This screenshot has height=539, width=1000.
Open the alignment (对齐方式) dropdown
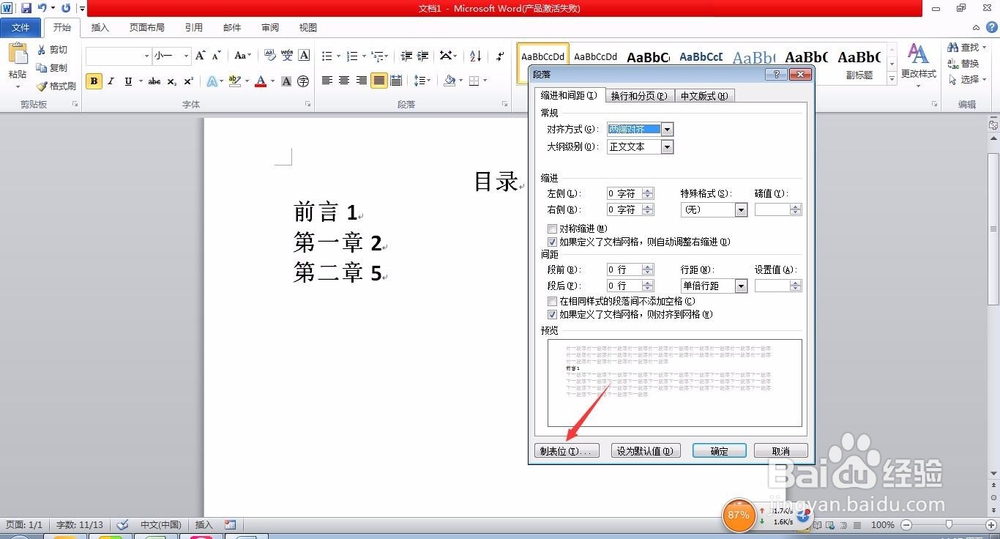tap(667, 129)
